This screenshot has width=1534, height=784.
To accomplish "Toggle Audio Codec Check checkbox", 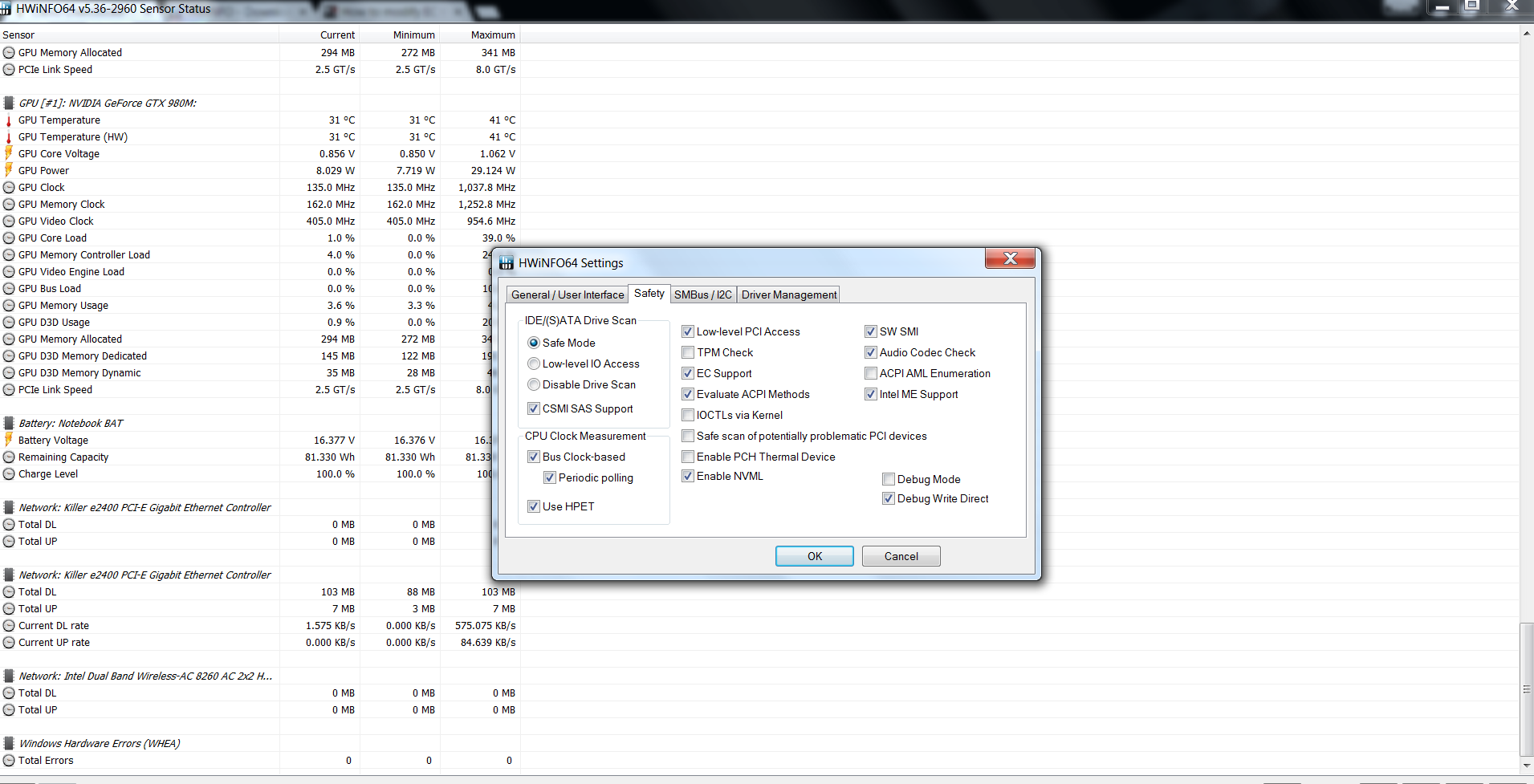I will pyautogui.click(x=871, y=352).
